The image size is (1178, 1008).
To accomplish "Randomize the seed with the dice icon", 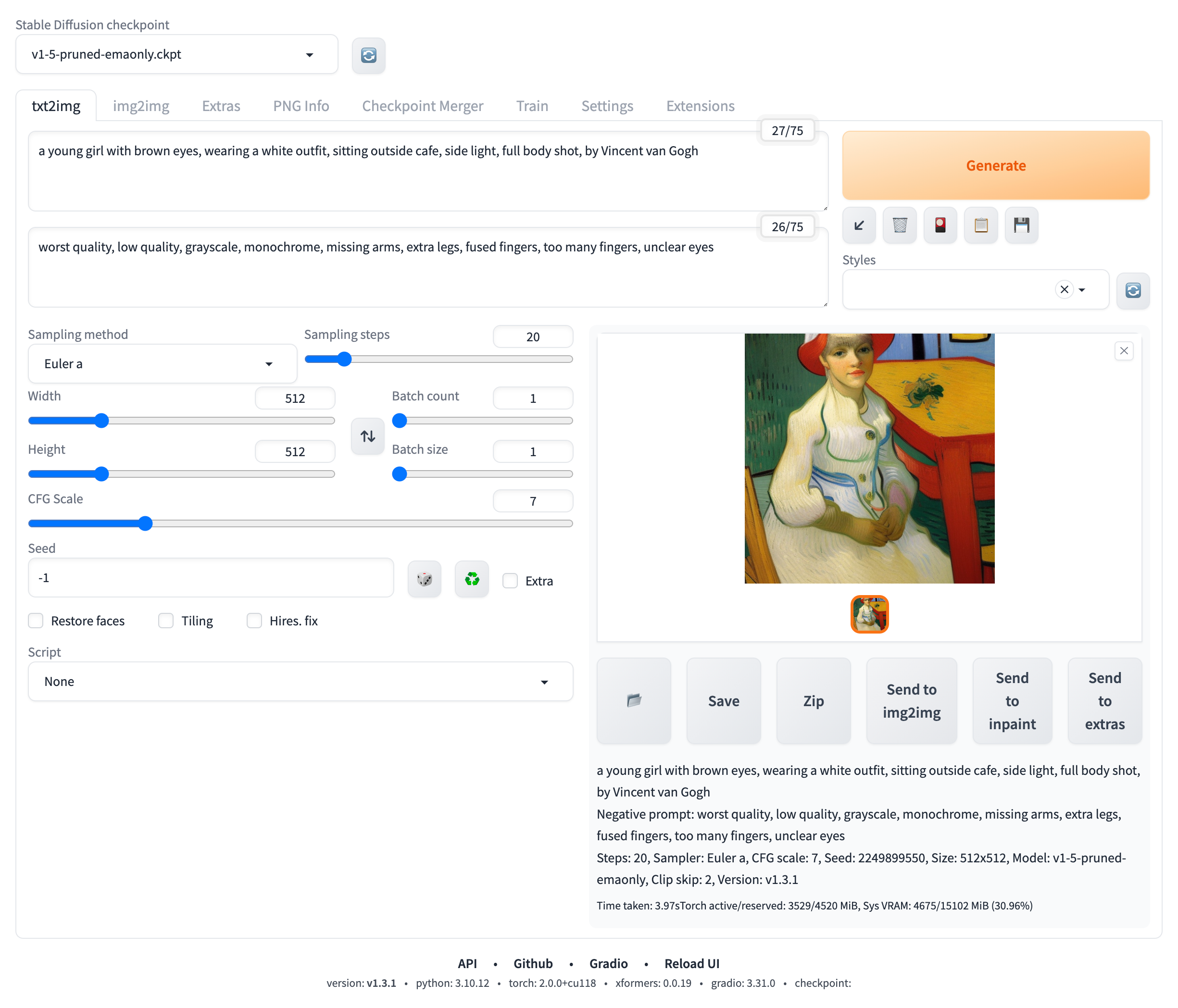I will click(424, 579).
